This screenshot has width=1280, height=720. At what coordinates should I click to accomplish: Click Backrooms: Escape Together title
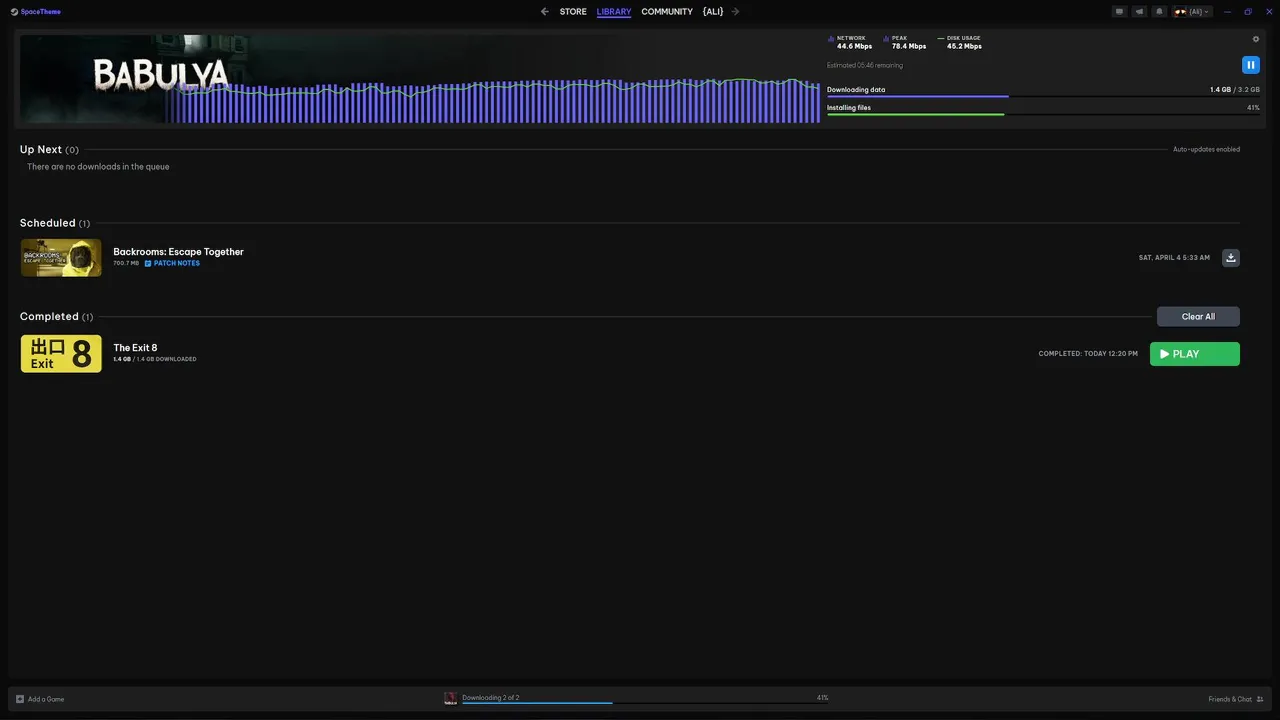(178, 252)
